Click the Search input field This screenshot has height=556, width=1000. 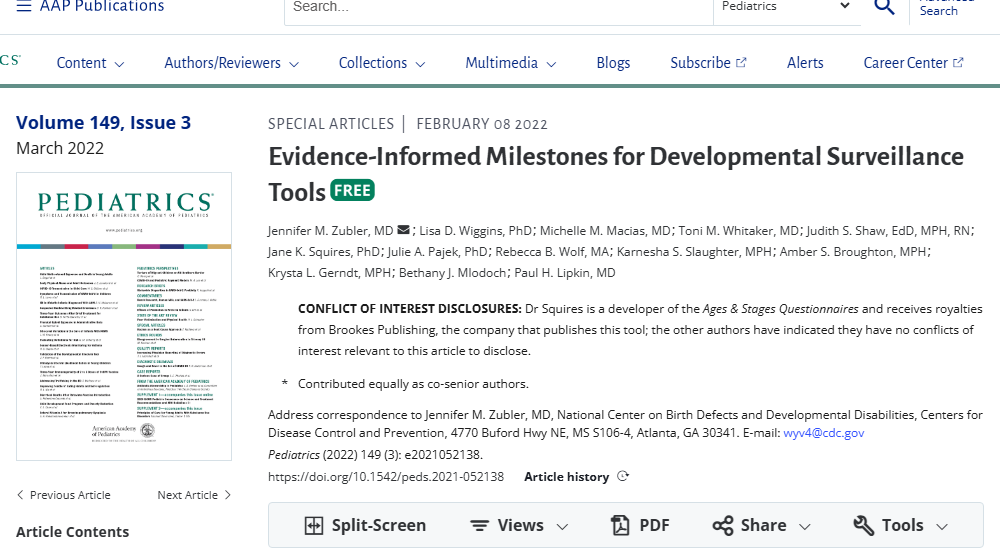click(x=499, y=8)
